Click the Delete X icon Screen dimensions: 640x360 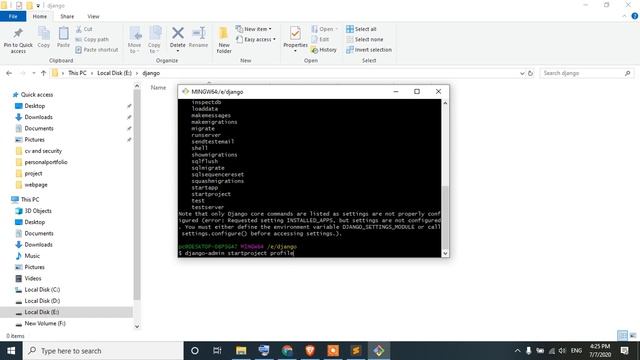pos(178,33)
